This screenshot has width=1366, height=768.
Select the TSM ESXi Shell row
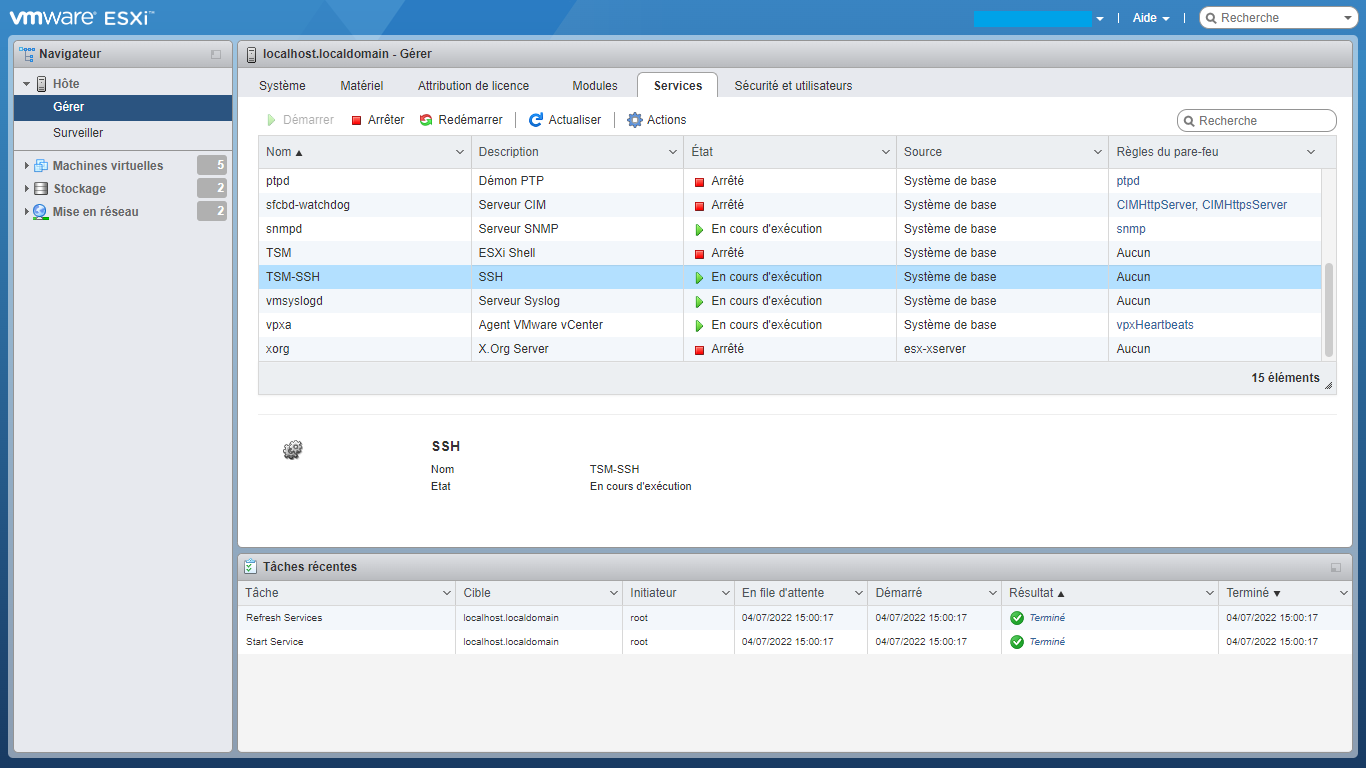(790, 253)
